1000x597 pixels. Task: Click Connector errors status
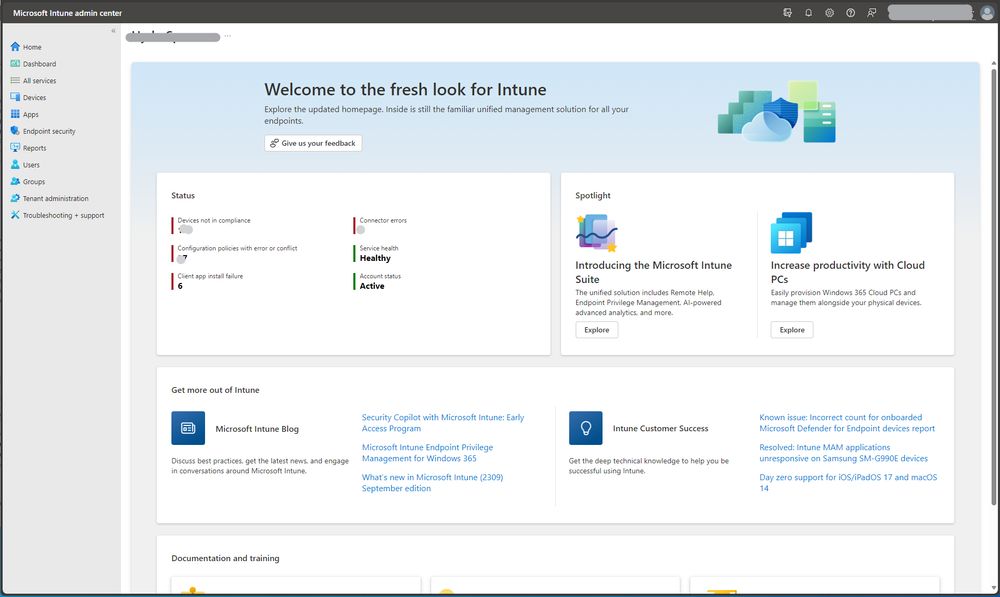pyautogui.click(x=383, y=225)
